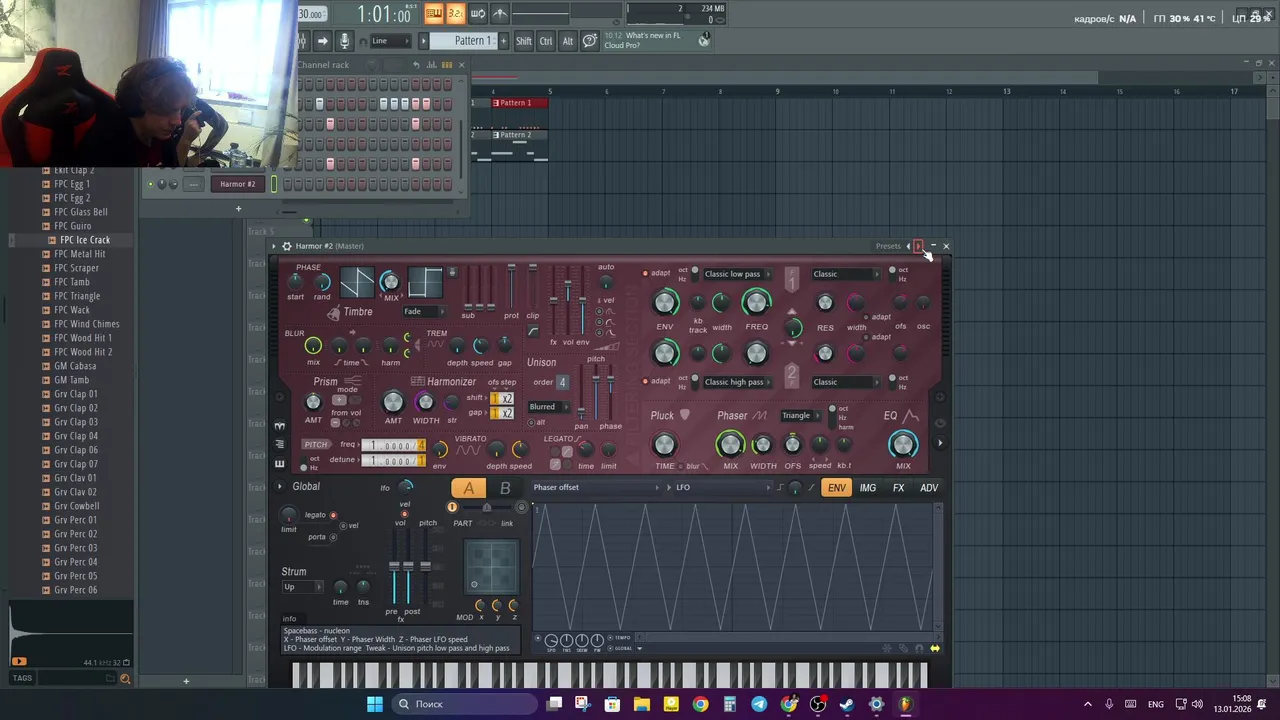Open the Telegram icon in taskbar
This screenshot has width=1280, height=720.
pyautogui.click(x=759, y=704)
